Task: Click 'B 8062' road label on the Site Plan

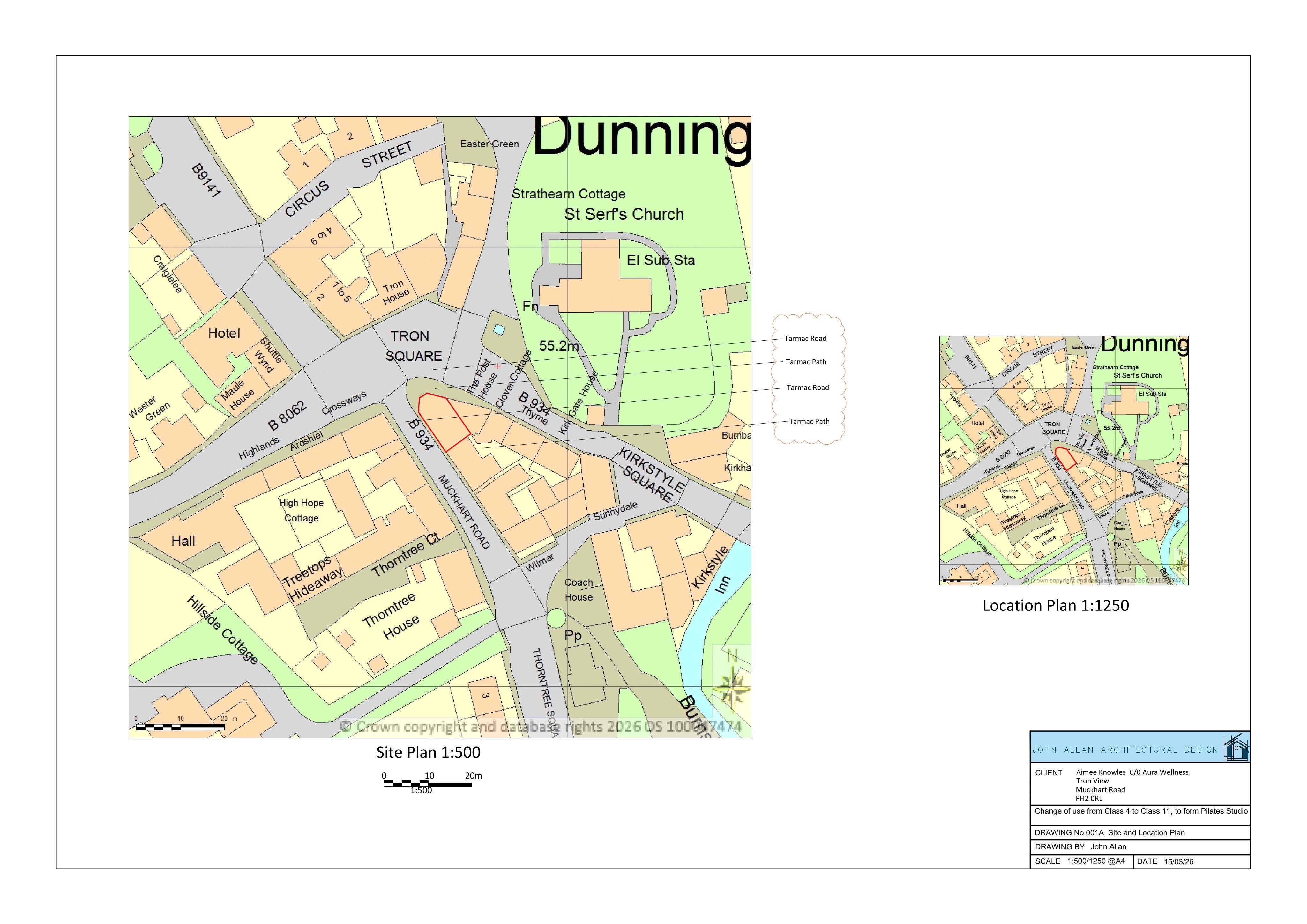Action: pos(288,415)
